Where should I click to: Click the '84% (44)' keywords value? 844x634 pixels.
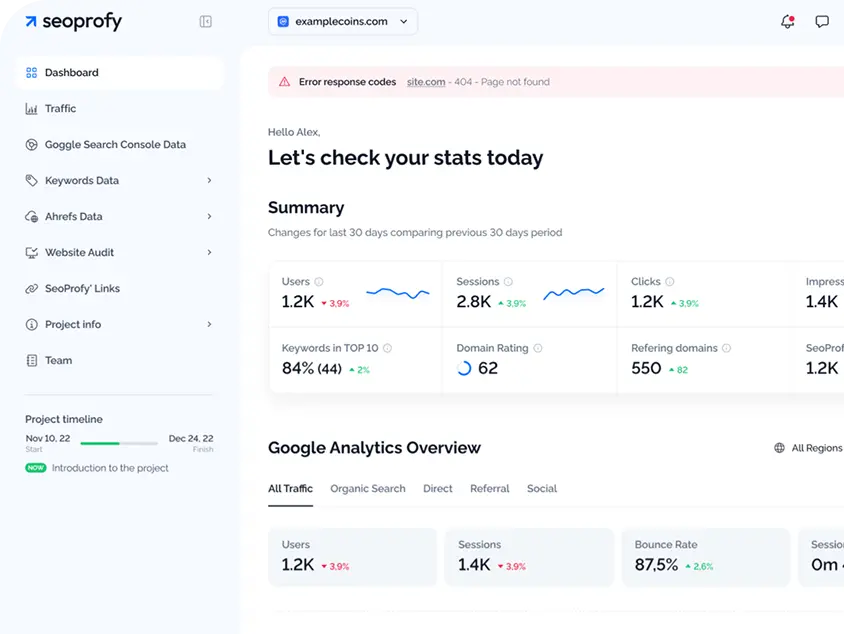tap(312, 369)
